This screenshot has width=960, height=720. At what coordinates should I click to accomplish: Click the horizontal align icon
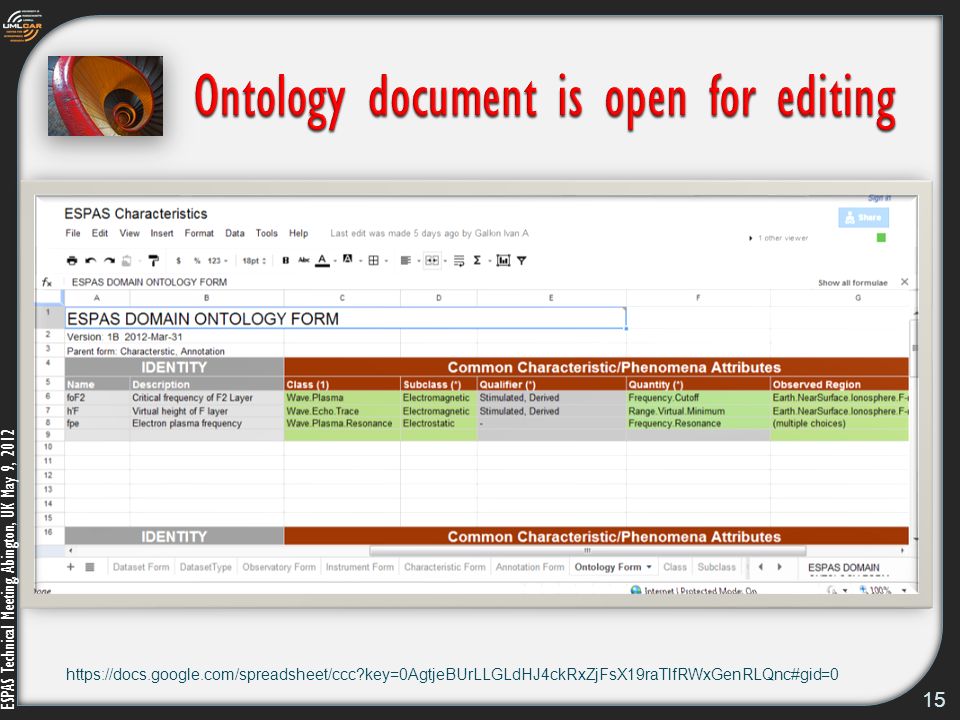(405, 261)
